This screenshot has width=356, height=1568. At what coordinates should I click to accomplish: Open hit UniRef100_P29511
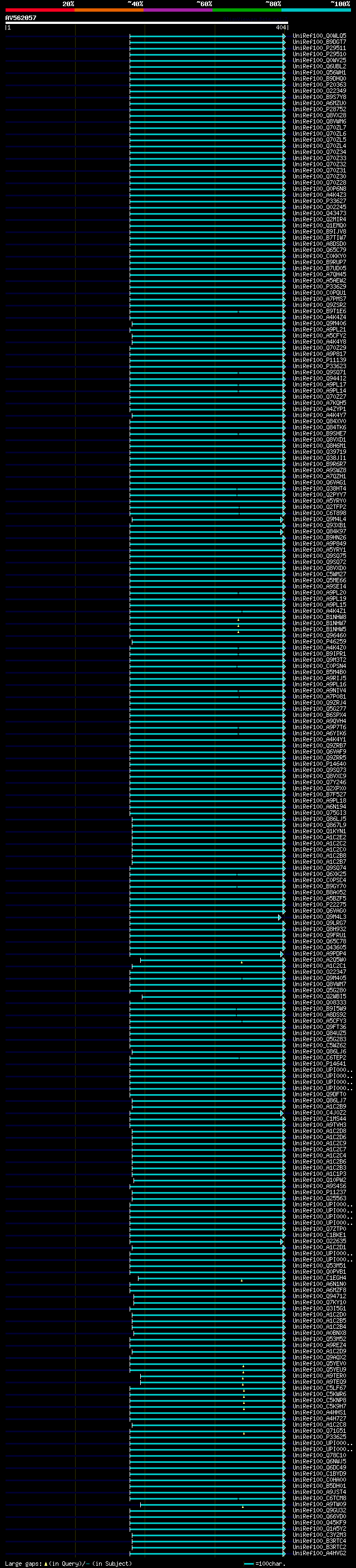pyautogui.click(x=319, y=48)
